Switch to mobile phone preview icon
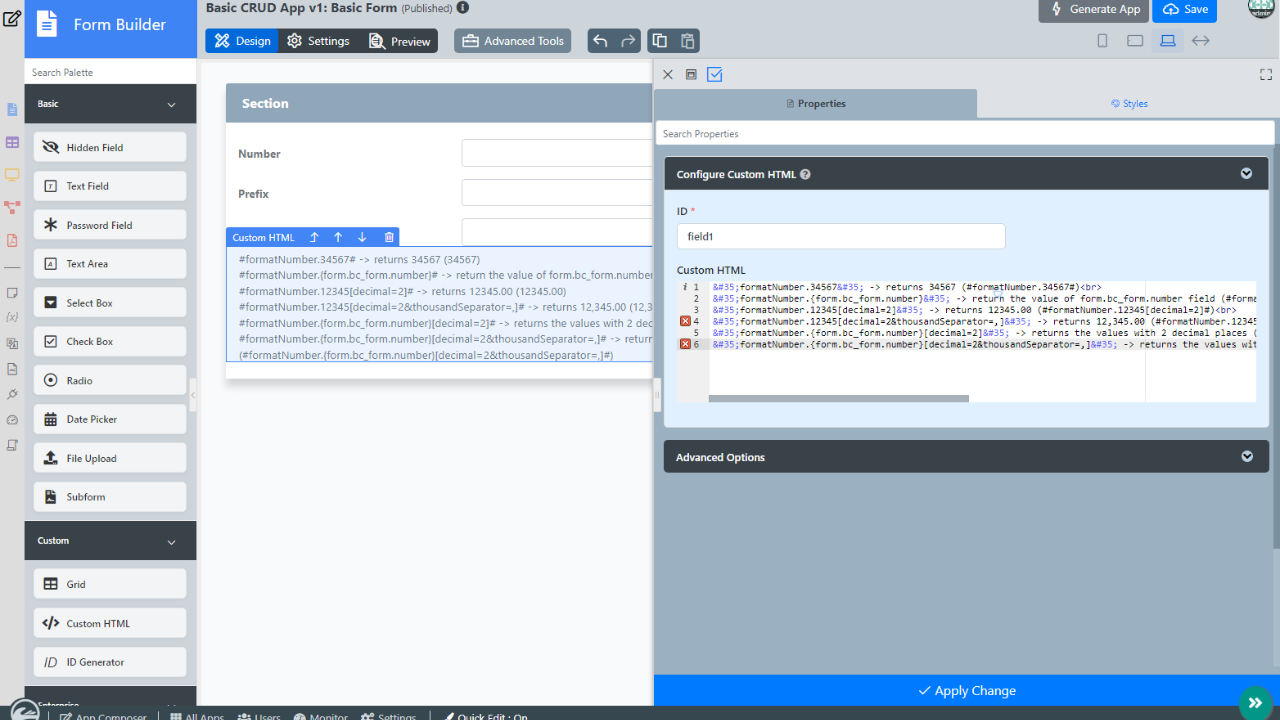This screenshot has width=1280, height=720. [x=1102, y=41]
